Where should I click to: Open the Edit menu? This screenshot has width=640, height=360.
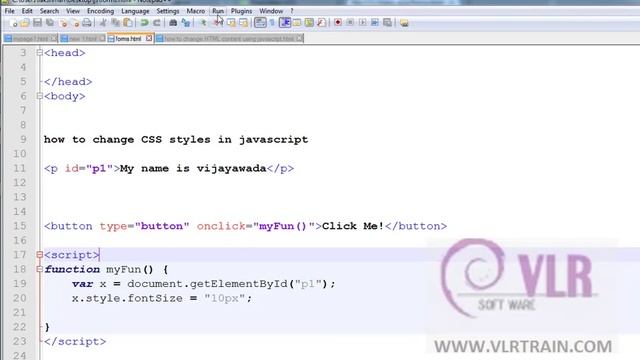point(27,11)
